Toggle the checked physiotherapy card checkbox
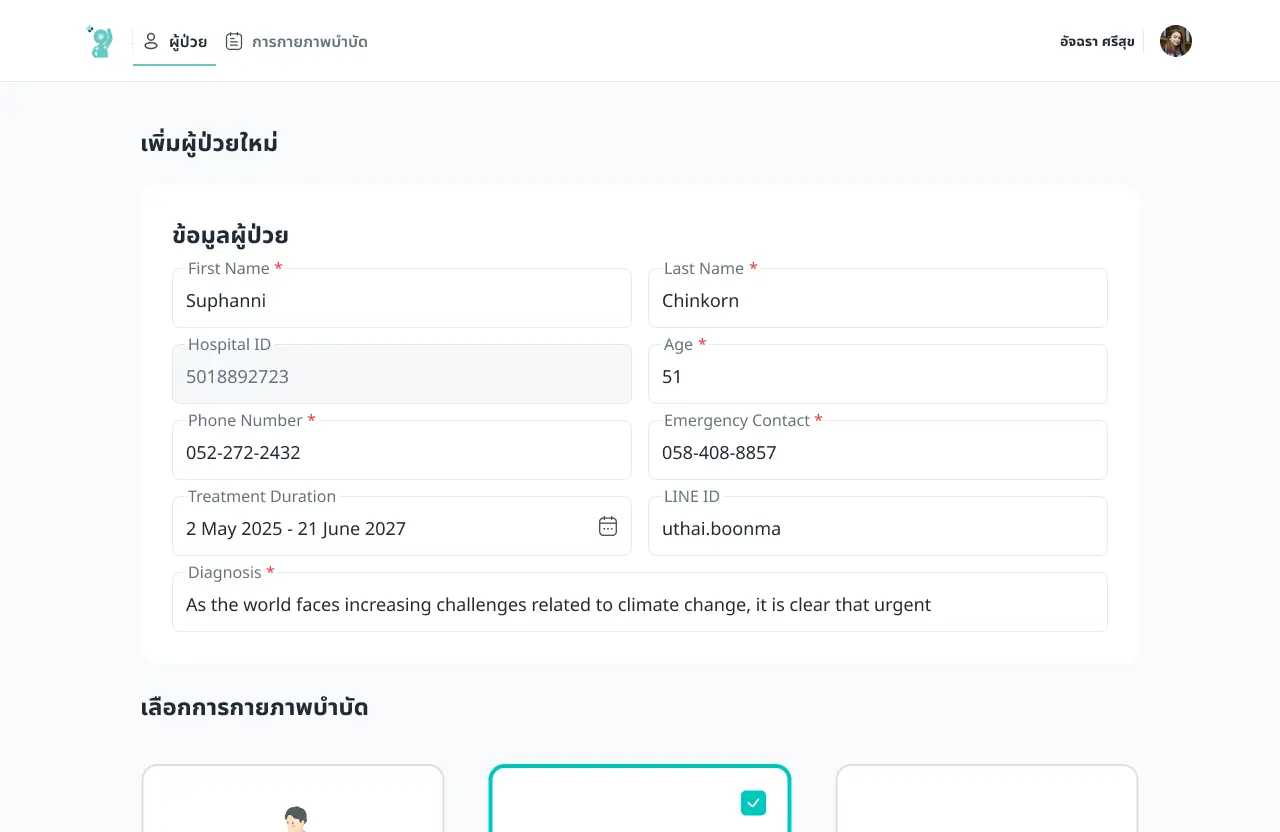The width and height of the screenshot is (1280, 832). 753,802
